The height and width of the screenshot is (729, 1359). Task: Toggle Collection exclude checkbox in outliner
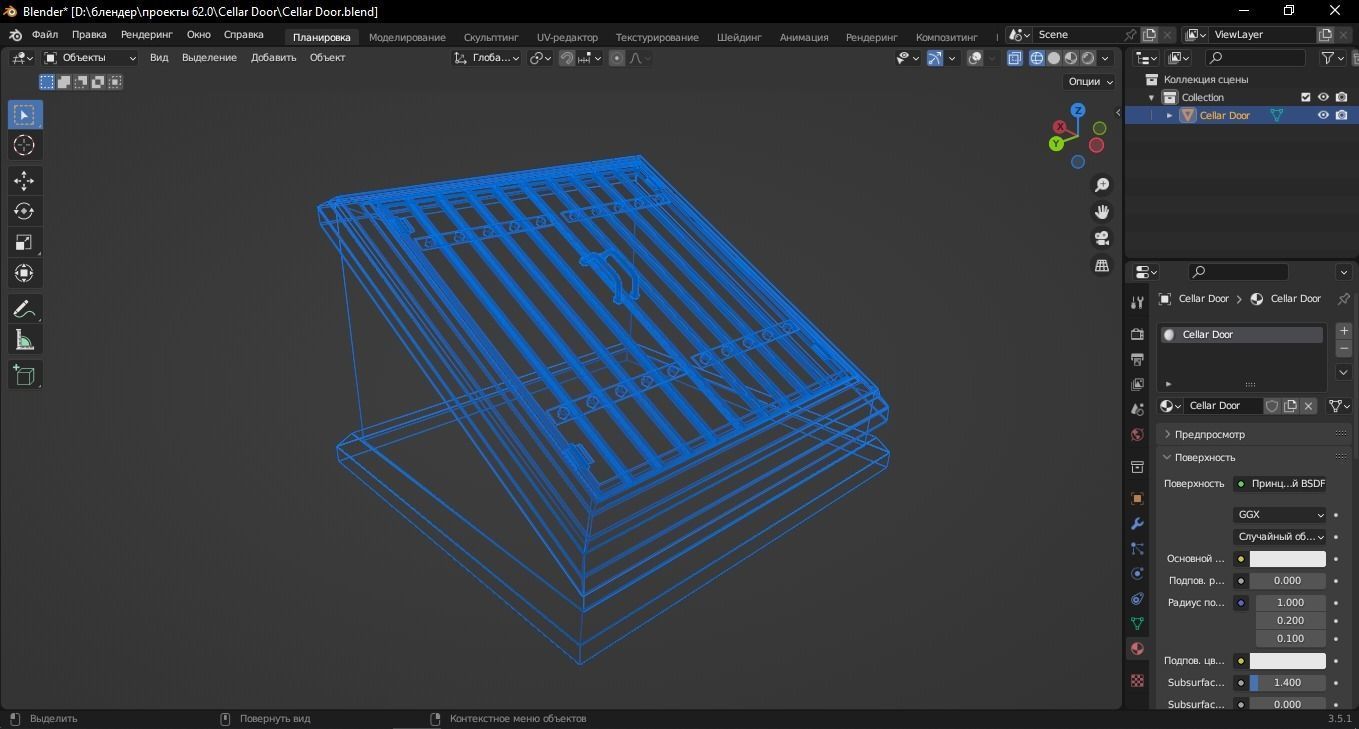point(1305,97)
